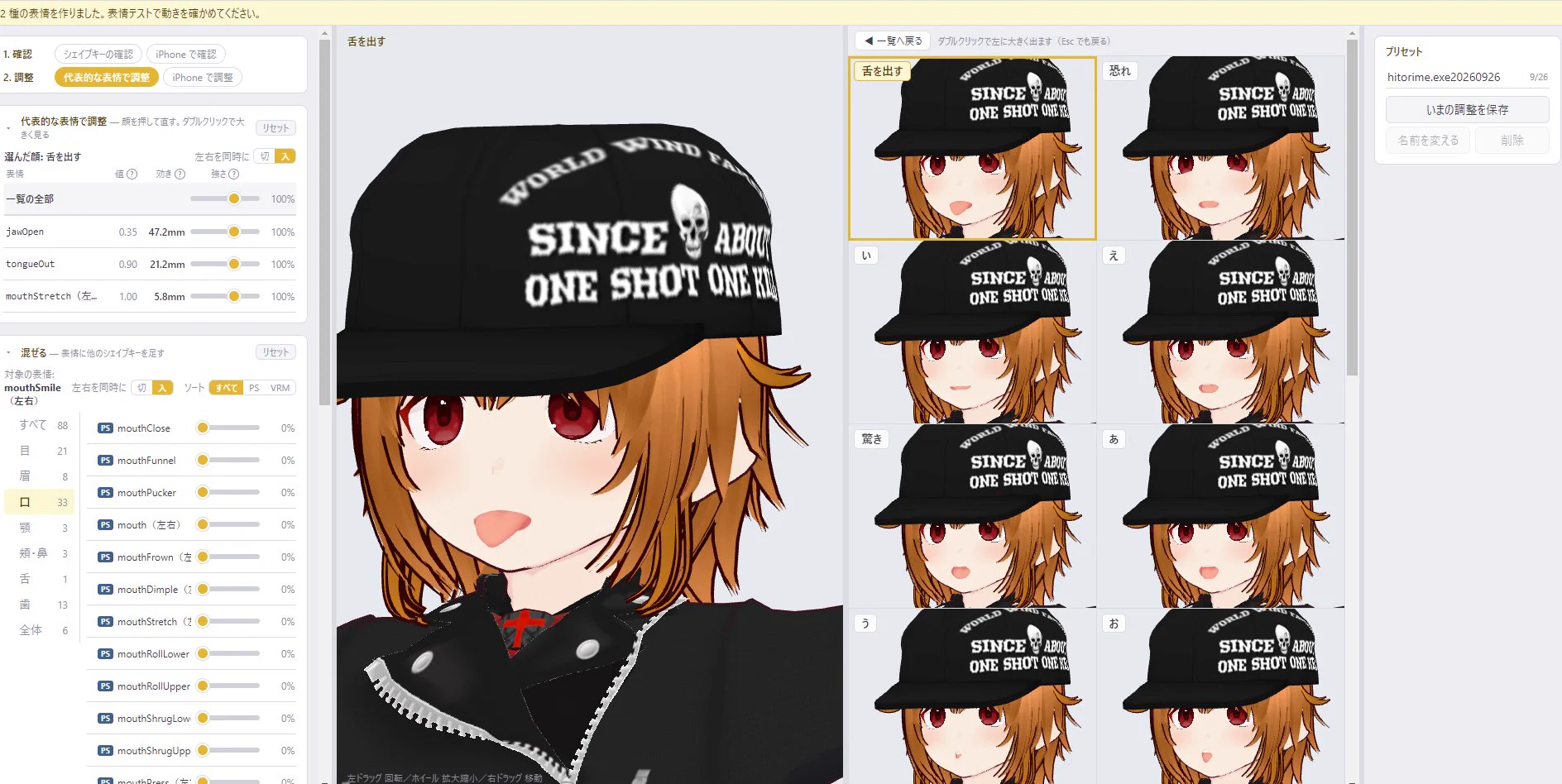This screenshot has height=784, width=1562.
Task: Select the 目 category in shape key list
Action: (39, 451)
